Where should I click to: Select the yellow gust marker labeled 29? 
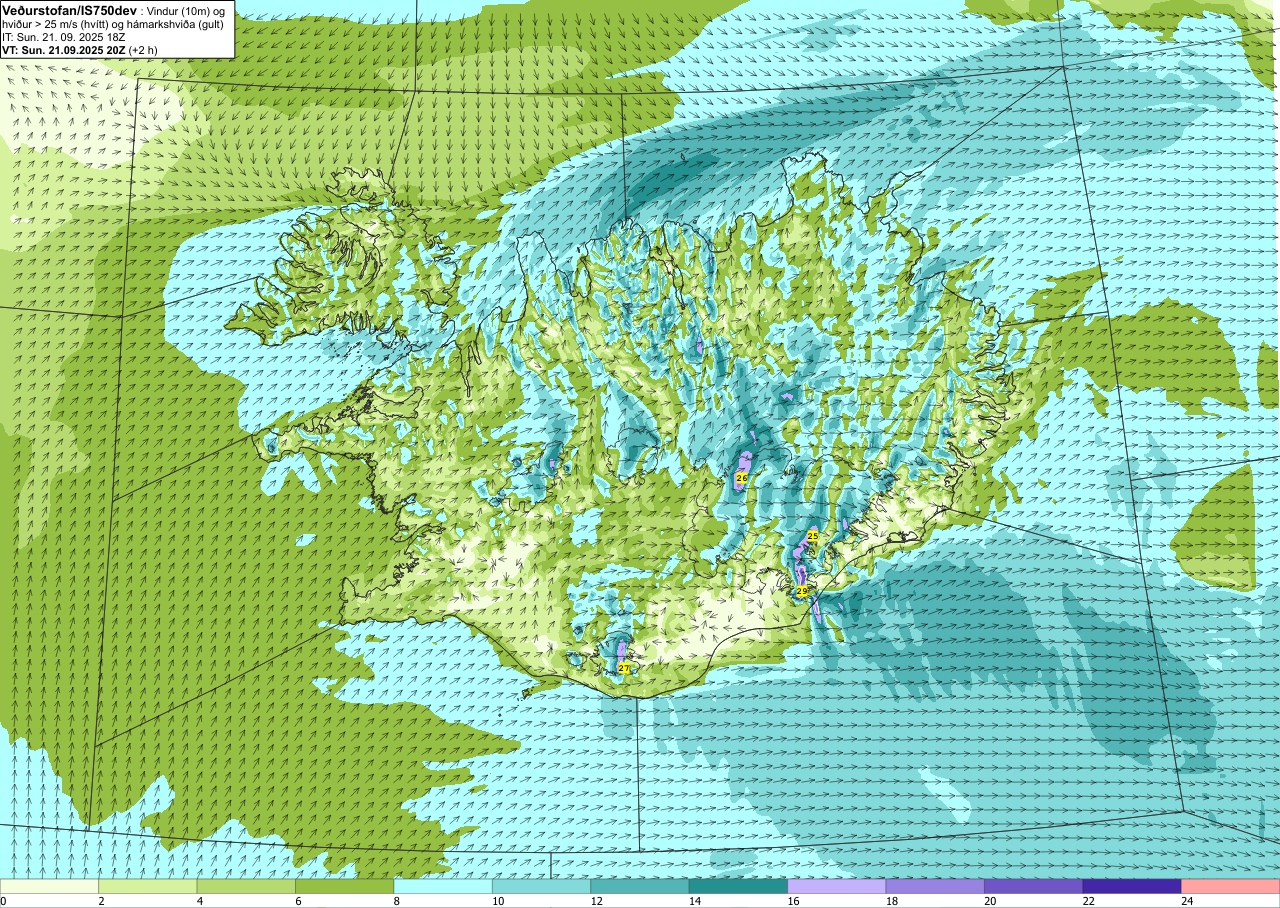tap(802, 591)
